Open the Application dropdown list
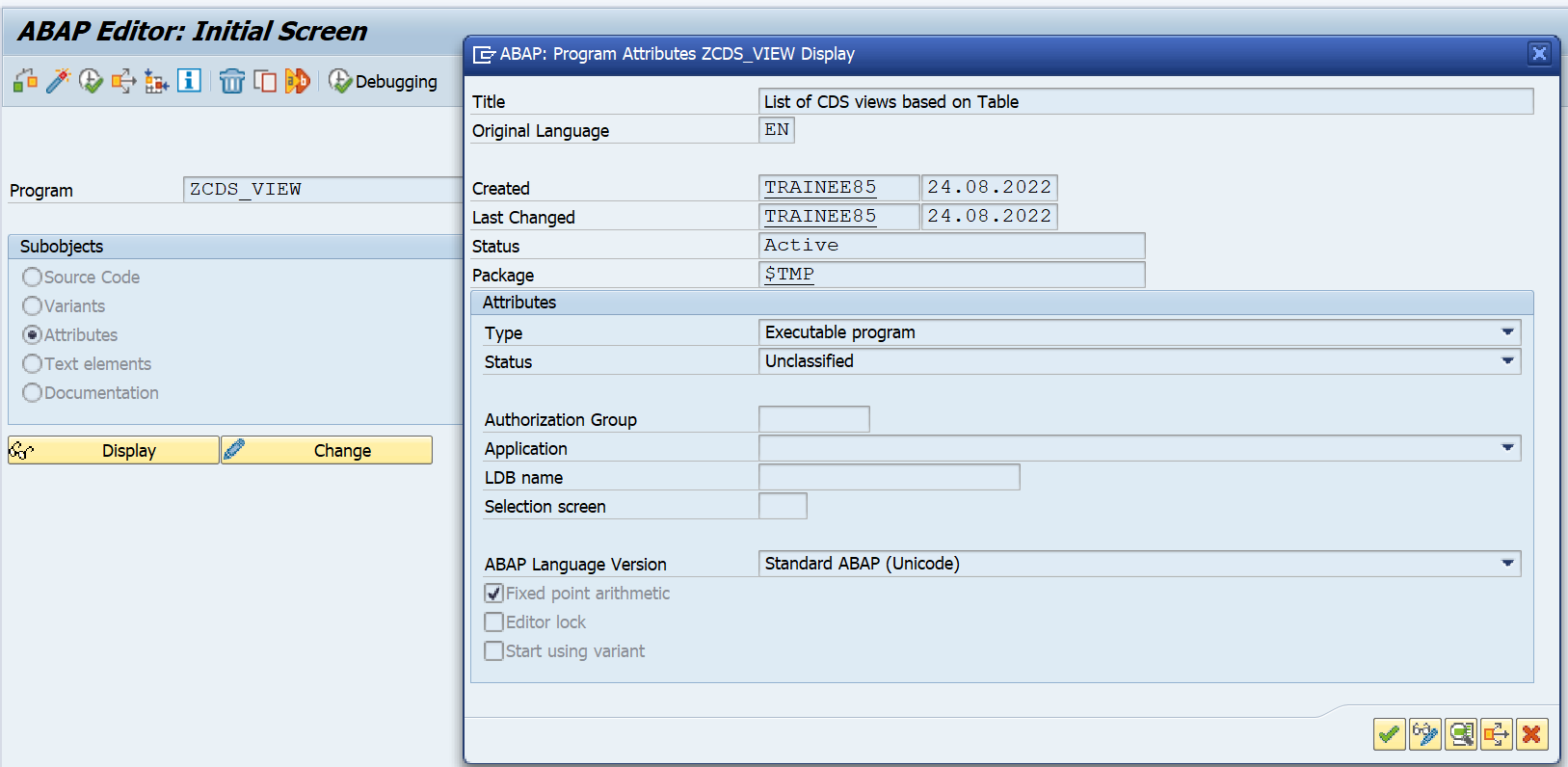The height and width of the screenshot is (767, 1568). pos(1507,448)
